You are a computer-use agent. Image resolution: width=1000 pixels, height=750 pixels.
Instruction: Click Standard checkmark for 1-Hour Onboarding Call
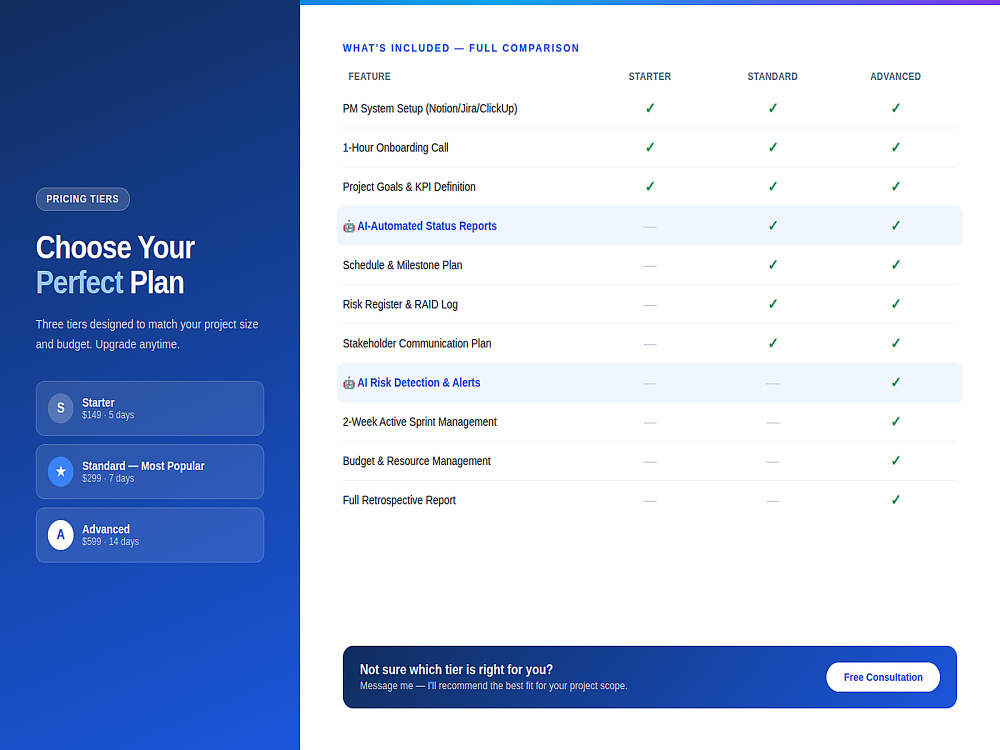tap(772, 147)
